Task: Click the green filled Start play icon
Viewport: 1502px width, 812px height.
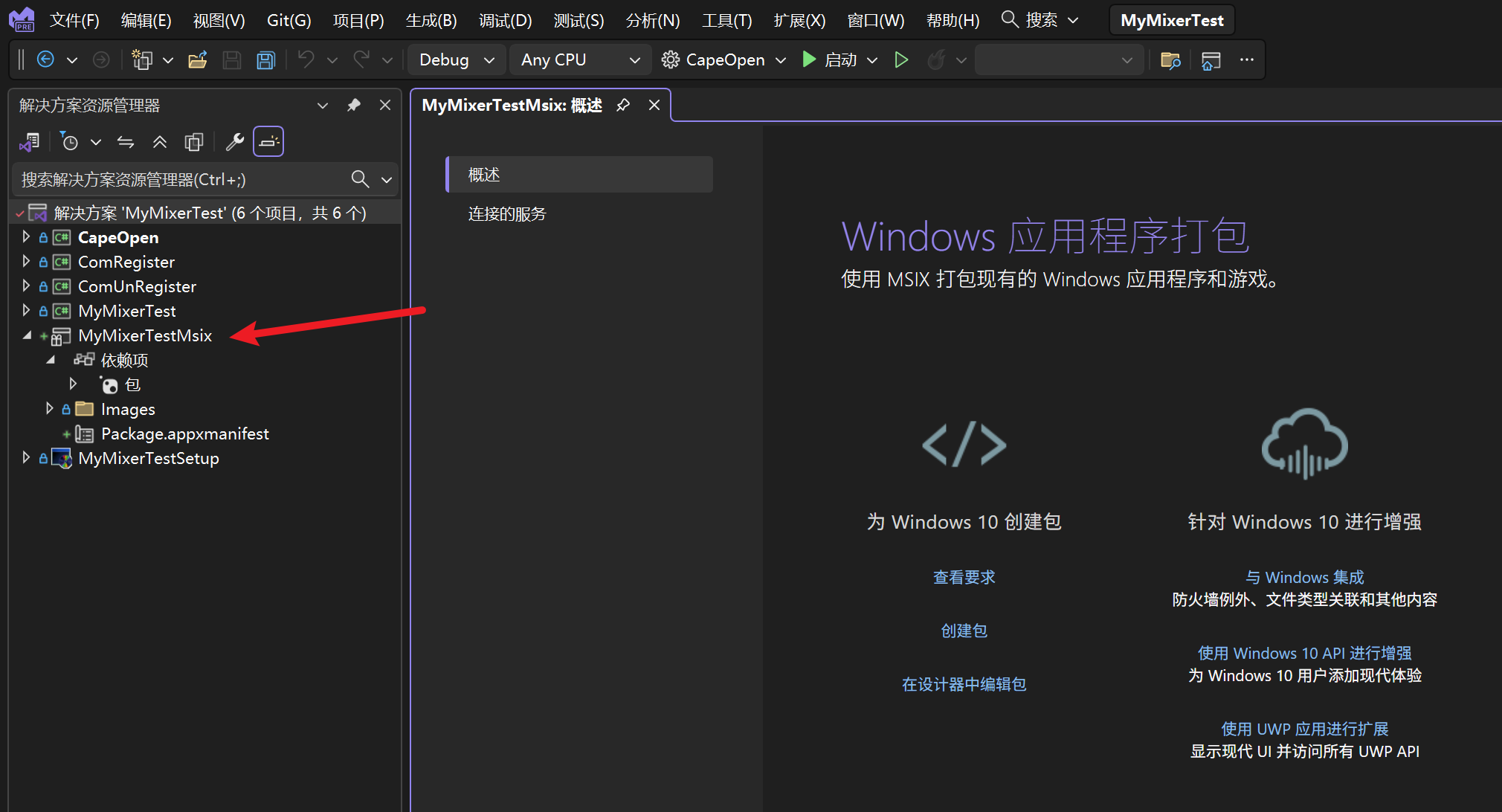Action: [809, 59]
